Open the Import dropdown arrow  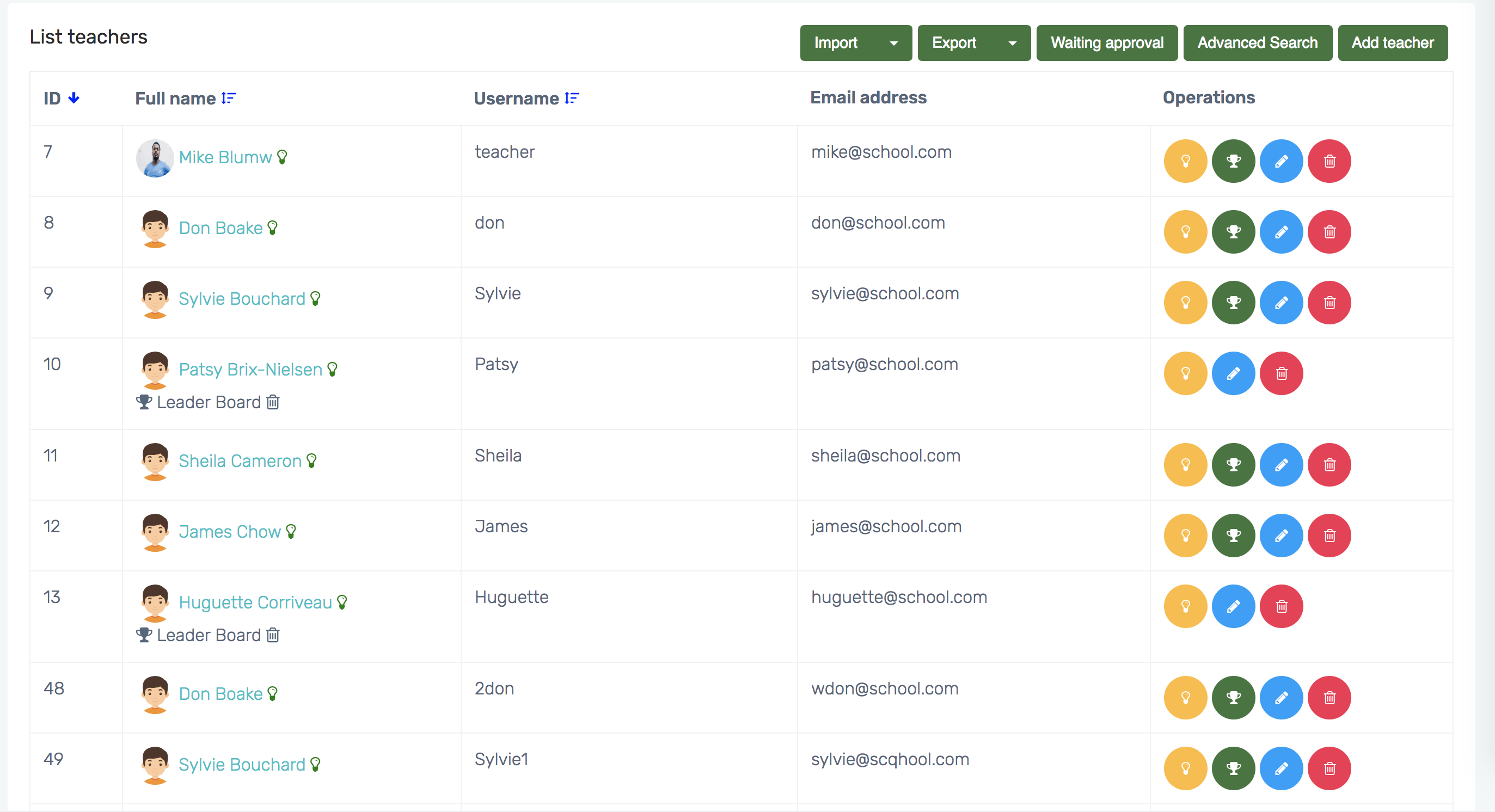[x=894, y=43]
